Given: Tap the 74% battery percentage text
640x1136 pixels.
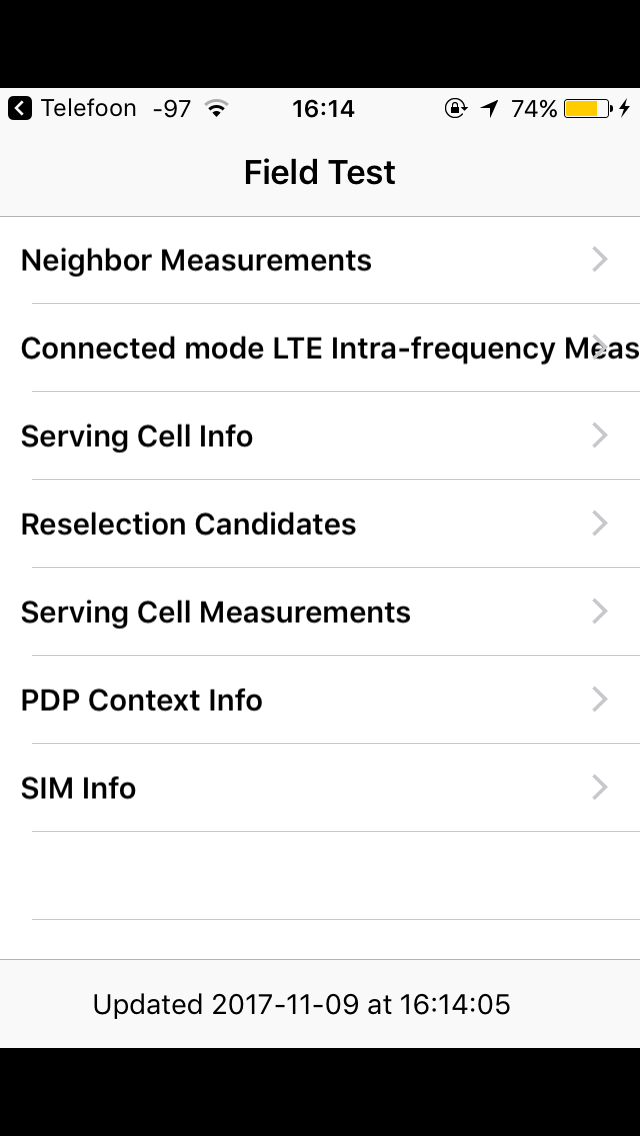Looking at the screenshot, I should tap(534, 108).
